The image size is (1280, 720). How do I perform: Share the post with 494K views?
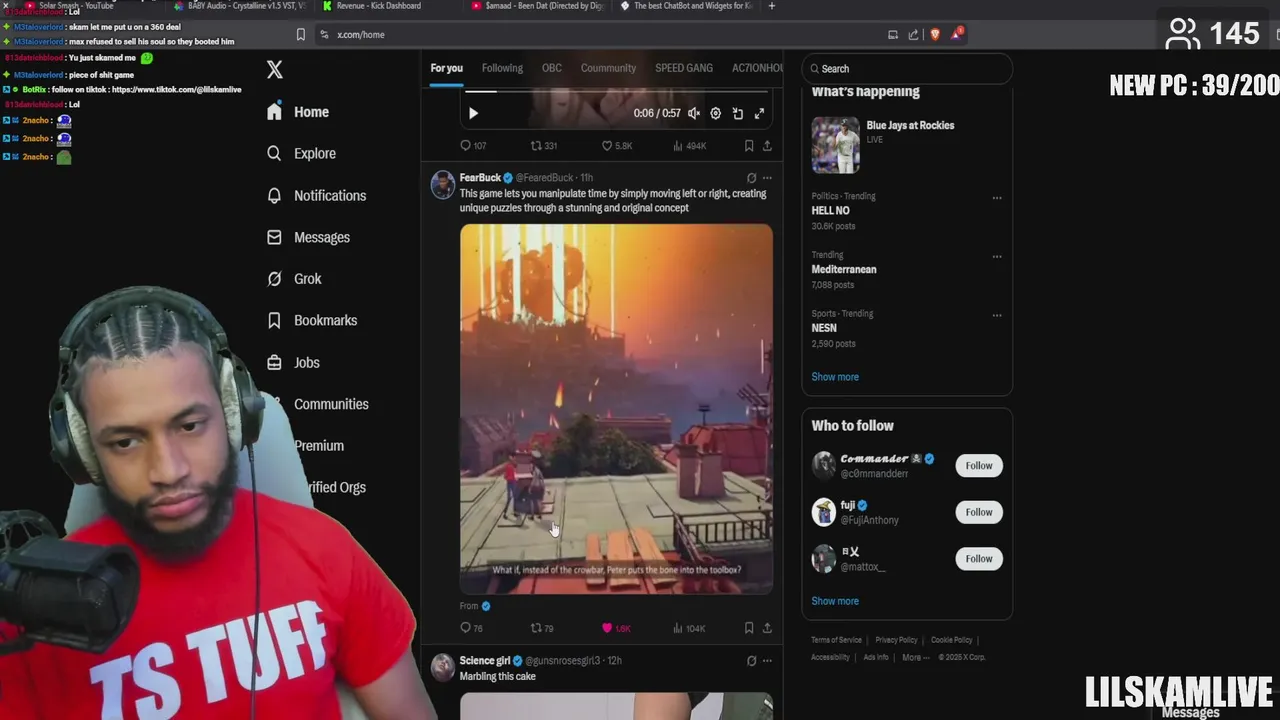(767, 146)
